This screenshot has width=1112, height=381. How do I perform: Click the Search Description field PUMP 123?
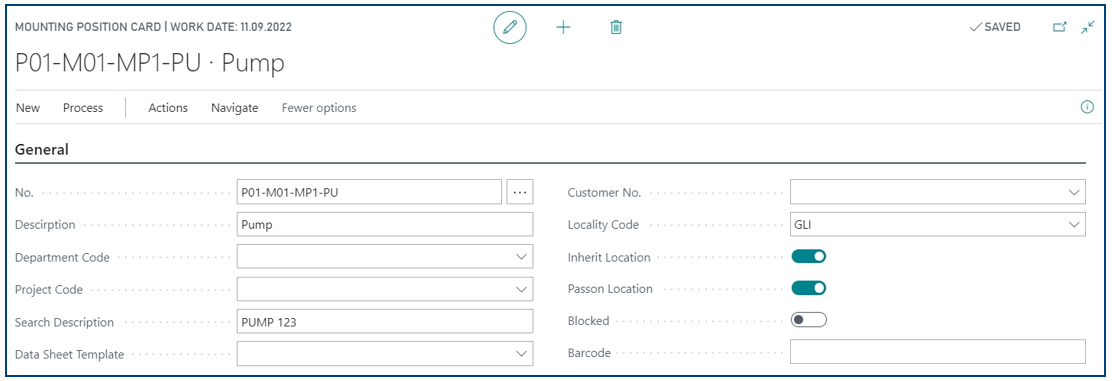(x=385, y=321)
